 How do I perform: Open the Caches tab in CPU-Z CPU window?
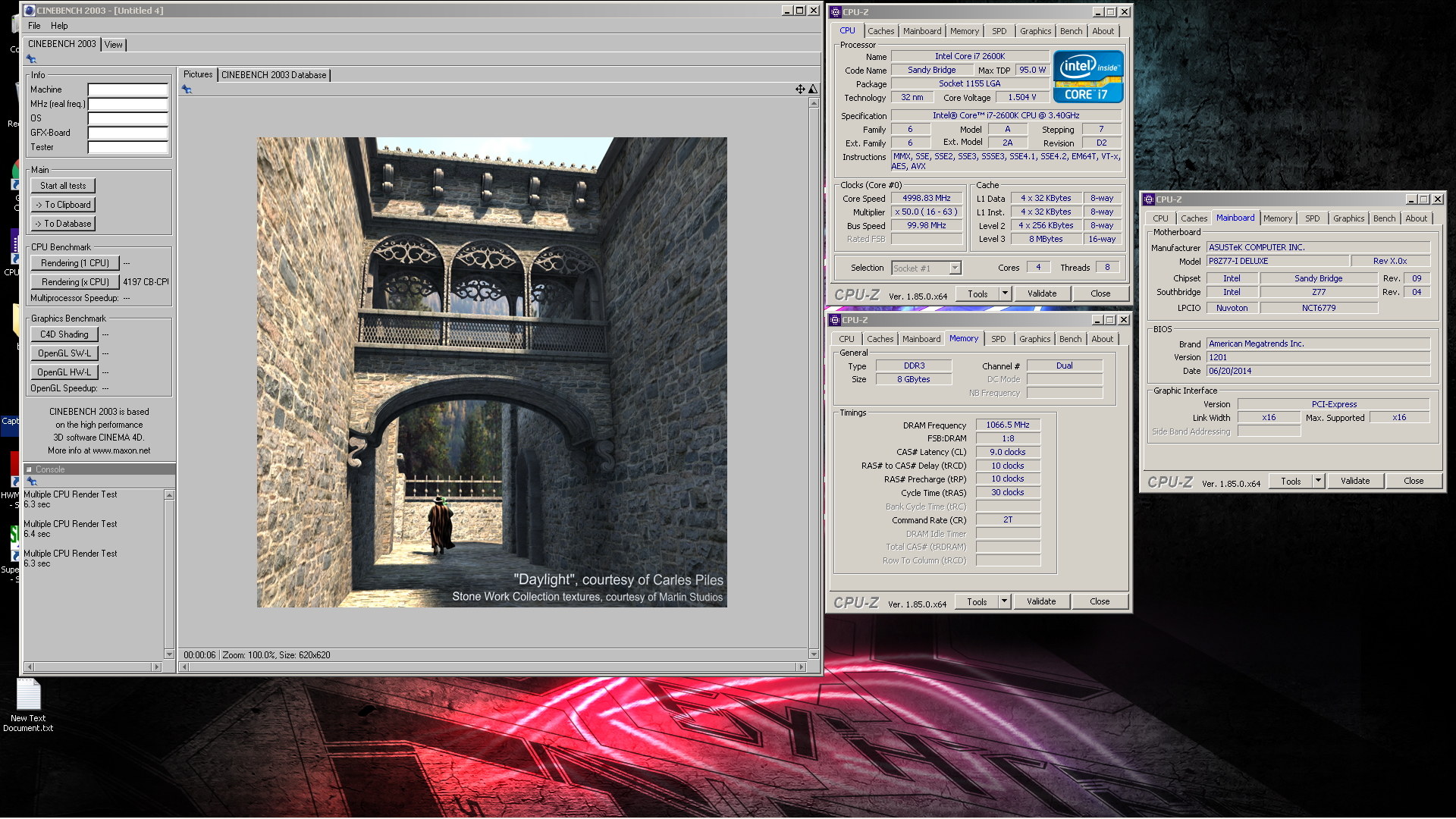coord(881,31)
